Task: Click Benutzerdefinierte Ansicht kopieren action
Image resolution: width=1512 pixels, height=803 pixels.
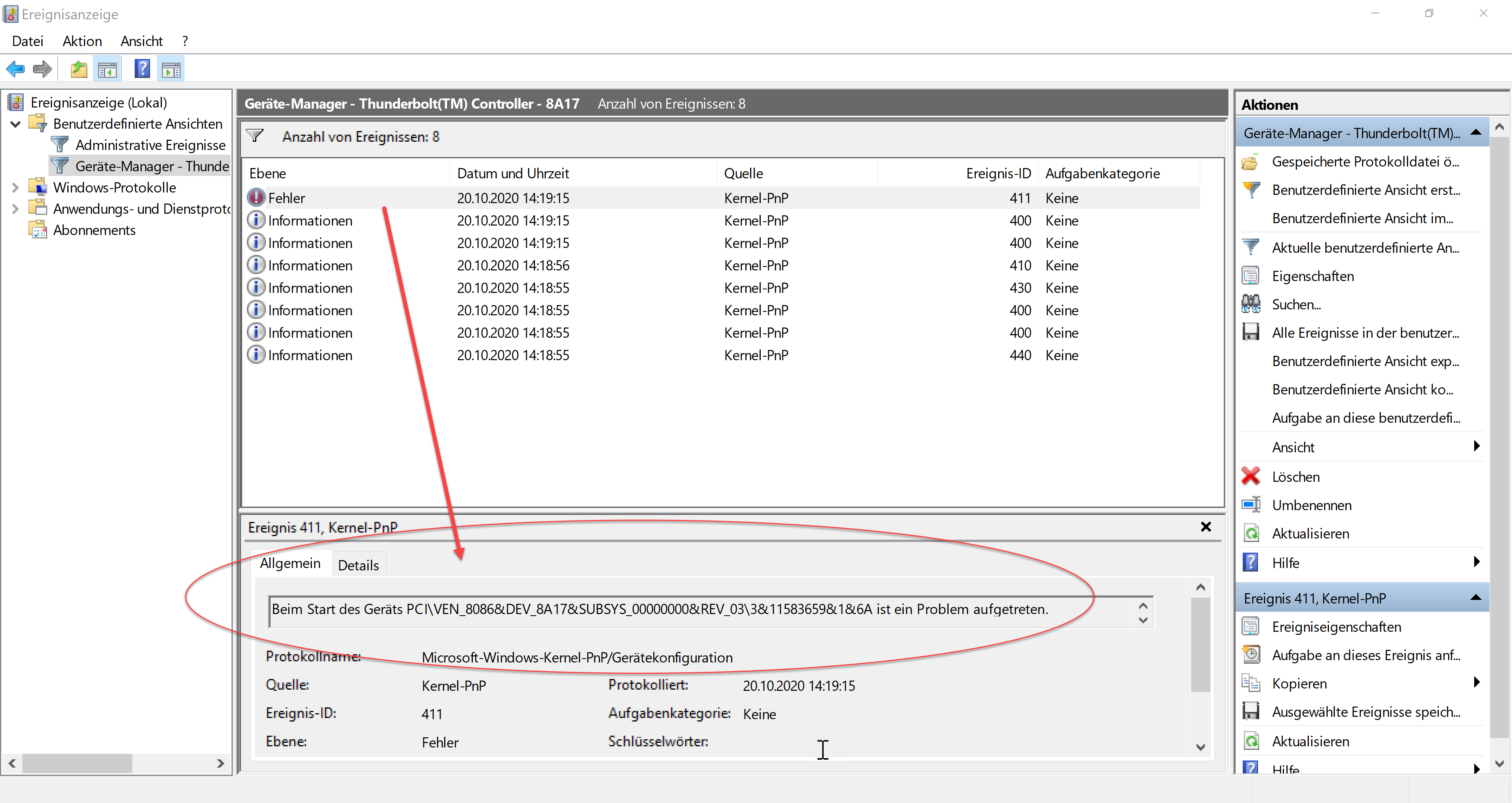Action: tap(1362, 389)
